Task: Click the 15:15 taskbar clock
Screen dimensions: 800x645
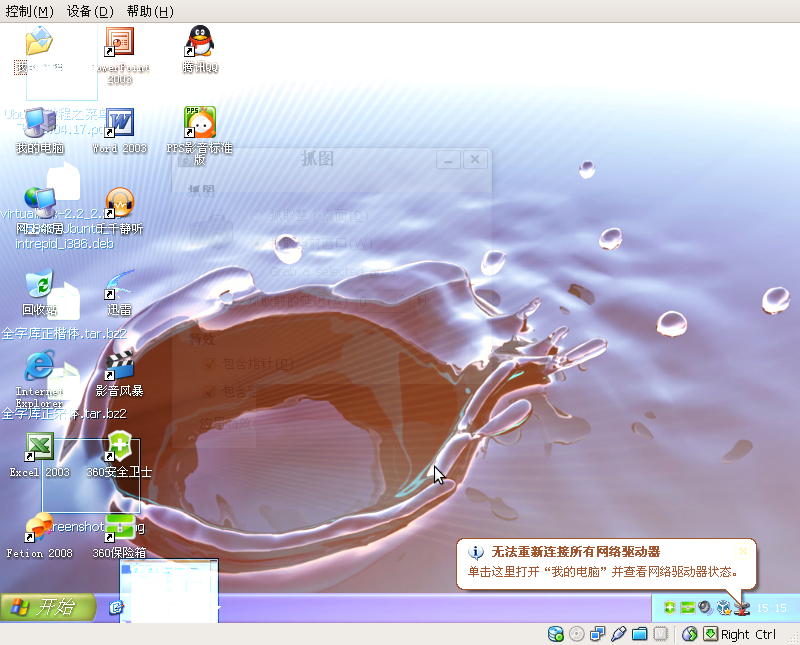Action: click(x=771, y=608)
